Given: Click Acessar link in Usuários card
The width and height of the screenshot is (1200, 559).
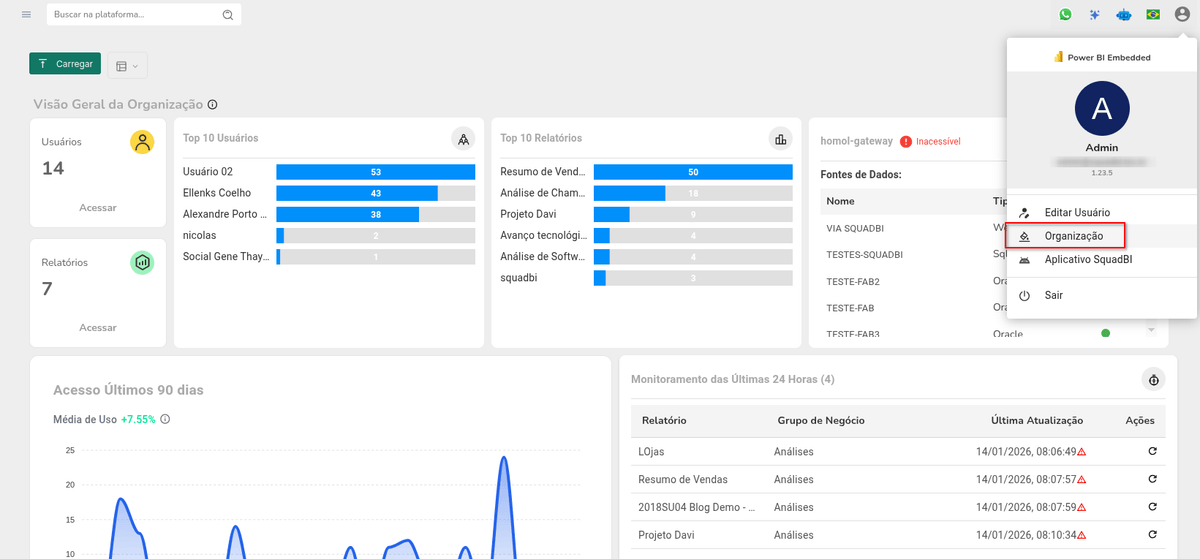Looking at the screenshot, I should tap(98, 208).
